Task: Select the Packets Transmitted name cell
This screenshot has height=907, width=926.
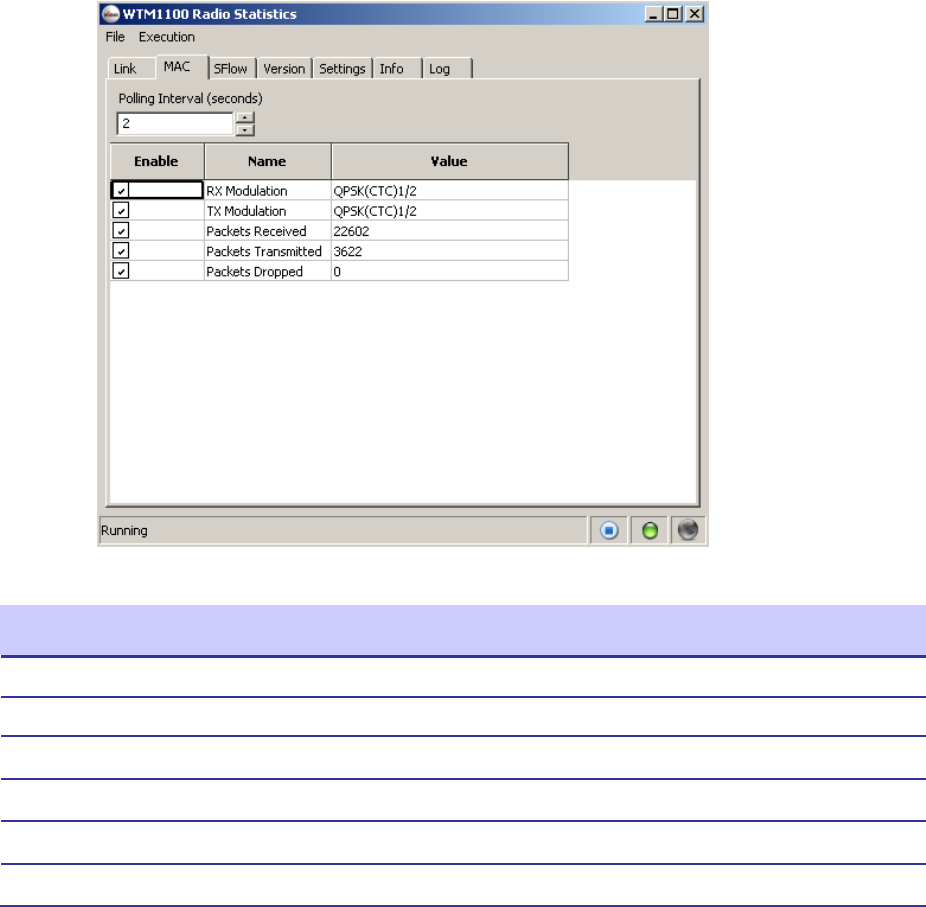Action: pyautogui.click(x=268, y=250)
